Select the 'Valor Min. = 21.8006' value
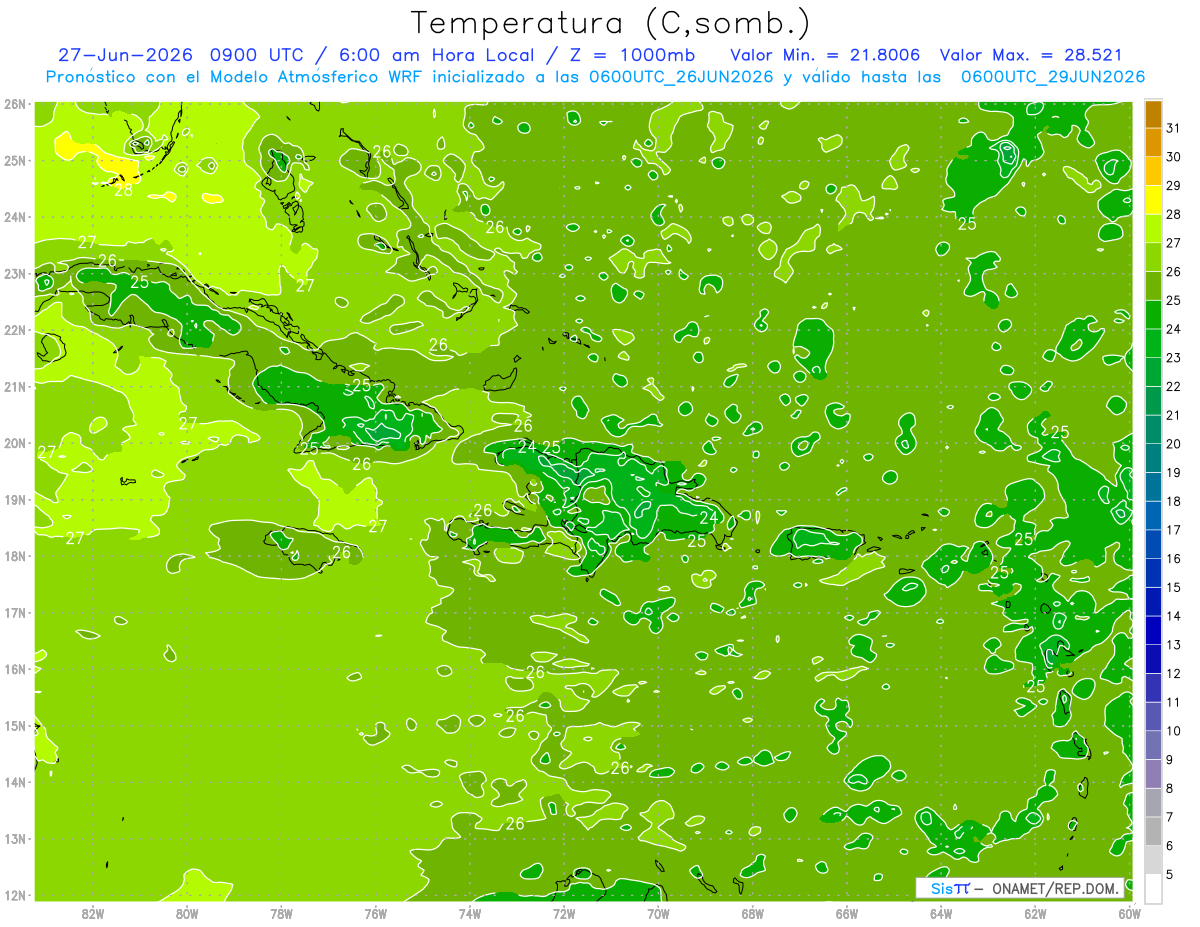Screen dimensions: 1200x927 click(x=825, y=55)
